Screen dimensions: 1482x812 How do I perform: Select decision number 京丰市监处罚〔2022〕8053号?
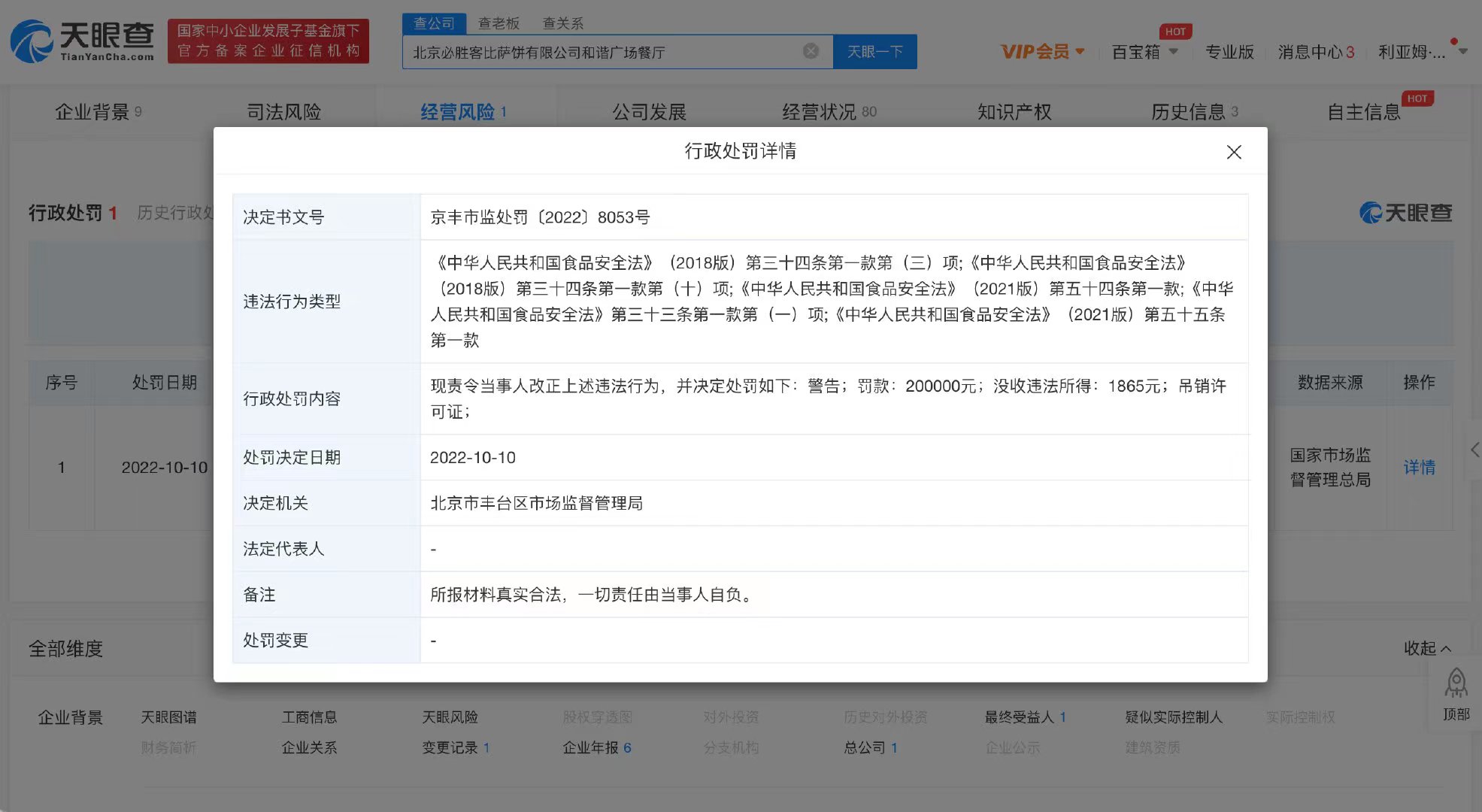pos(539,217)
